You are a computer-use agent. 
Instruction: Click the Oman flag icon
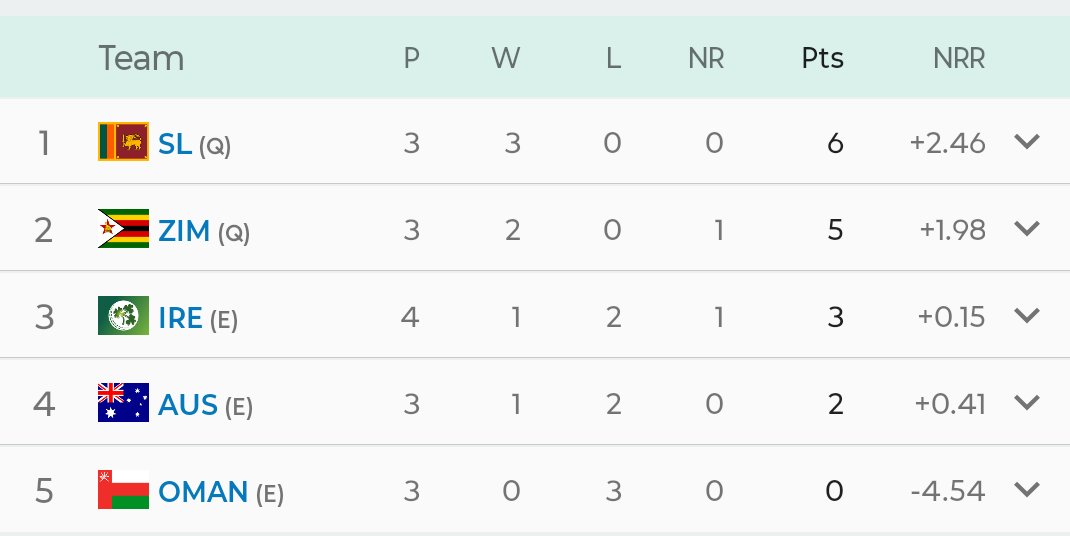pyautogui.click(x=123, y=490)
